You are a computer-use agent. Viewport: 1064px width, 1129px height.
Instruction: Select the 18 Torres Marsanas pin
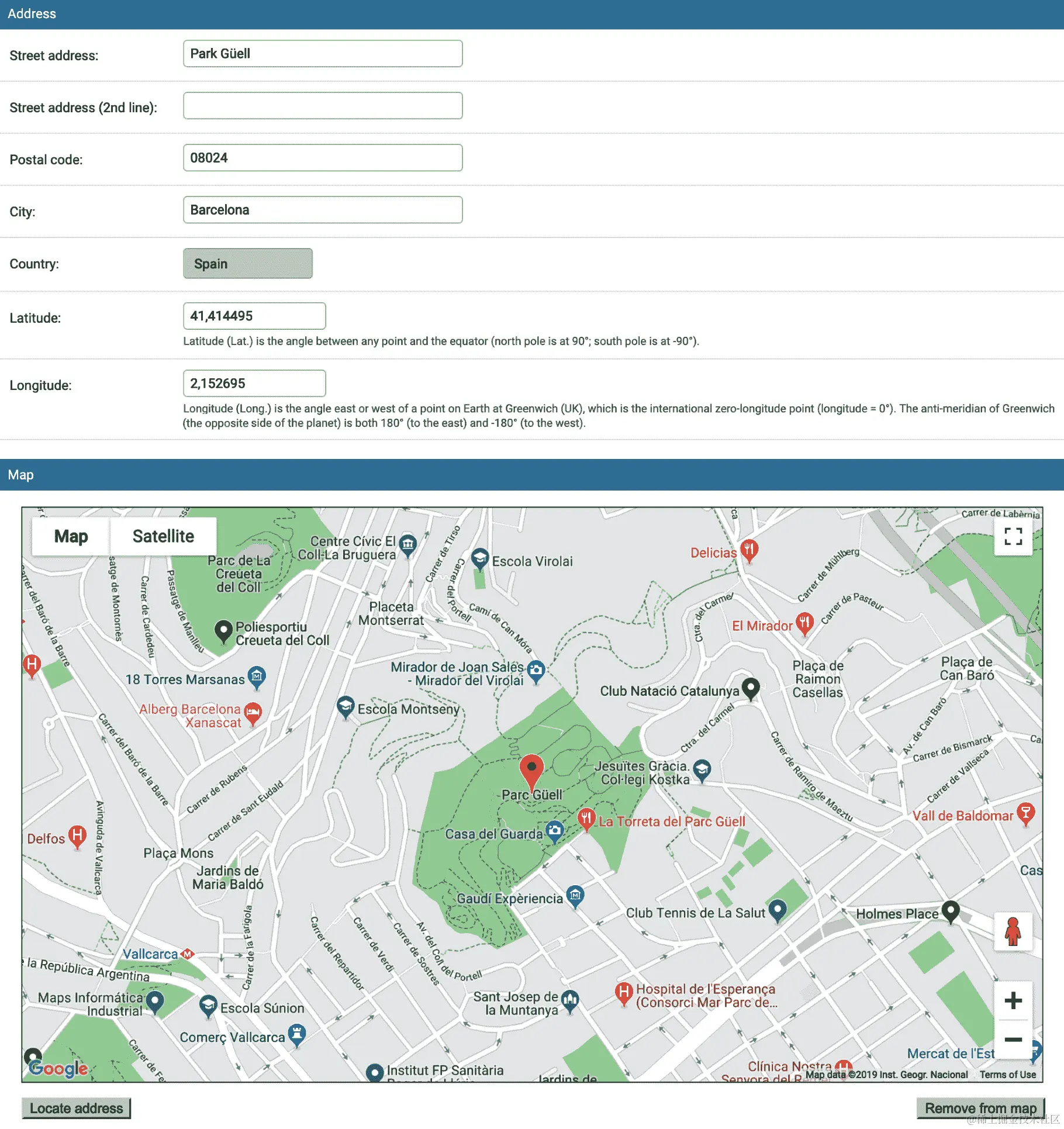pos(257,677)
